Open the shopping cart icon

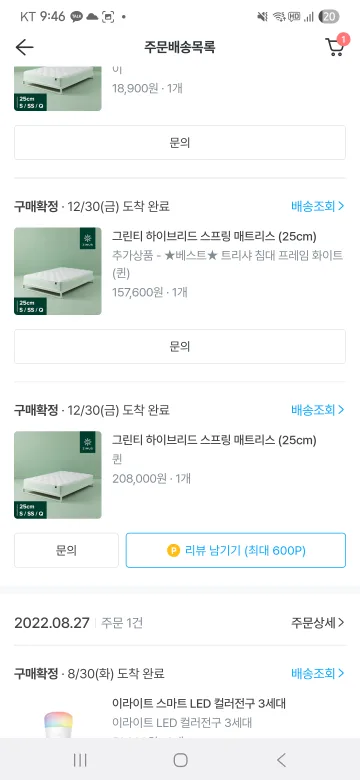pos(335,47)
